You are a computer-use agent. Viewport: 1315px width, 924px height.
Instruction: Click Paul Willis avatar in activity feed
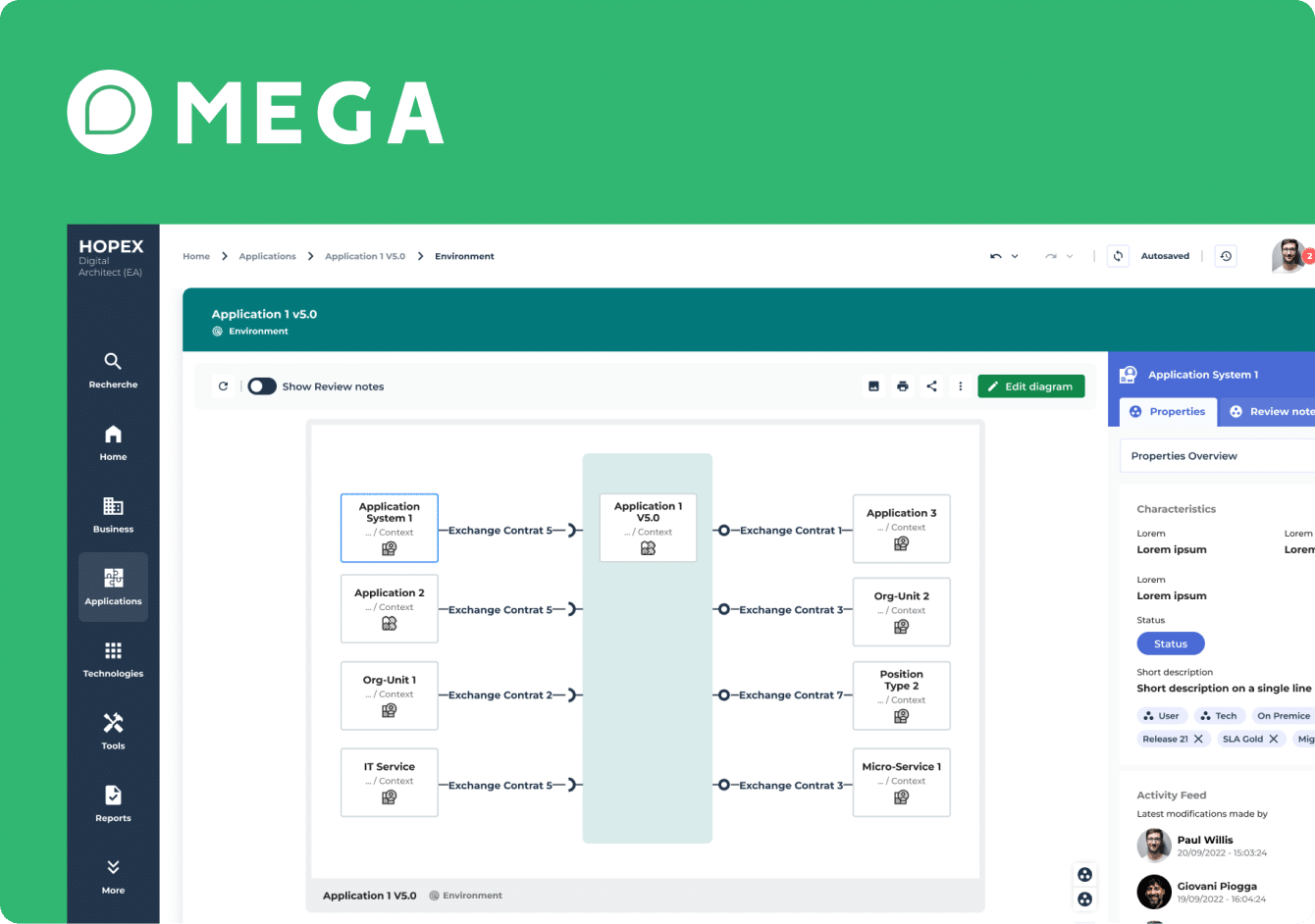point(1154,846)
